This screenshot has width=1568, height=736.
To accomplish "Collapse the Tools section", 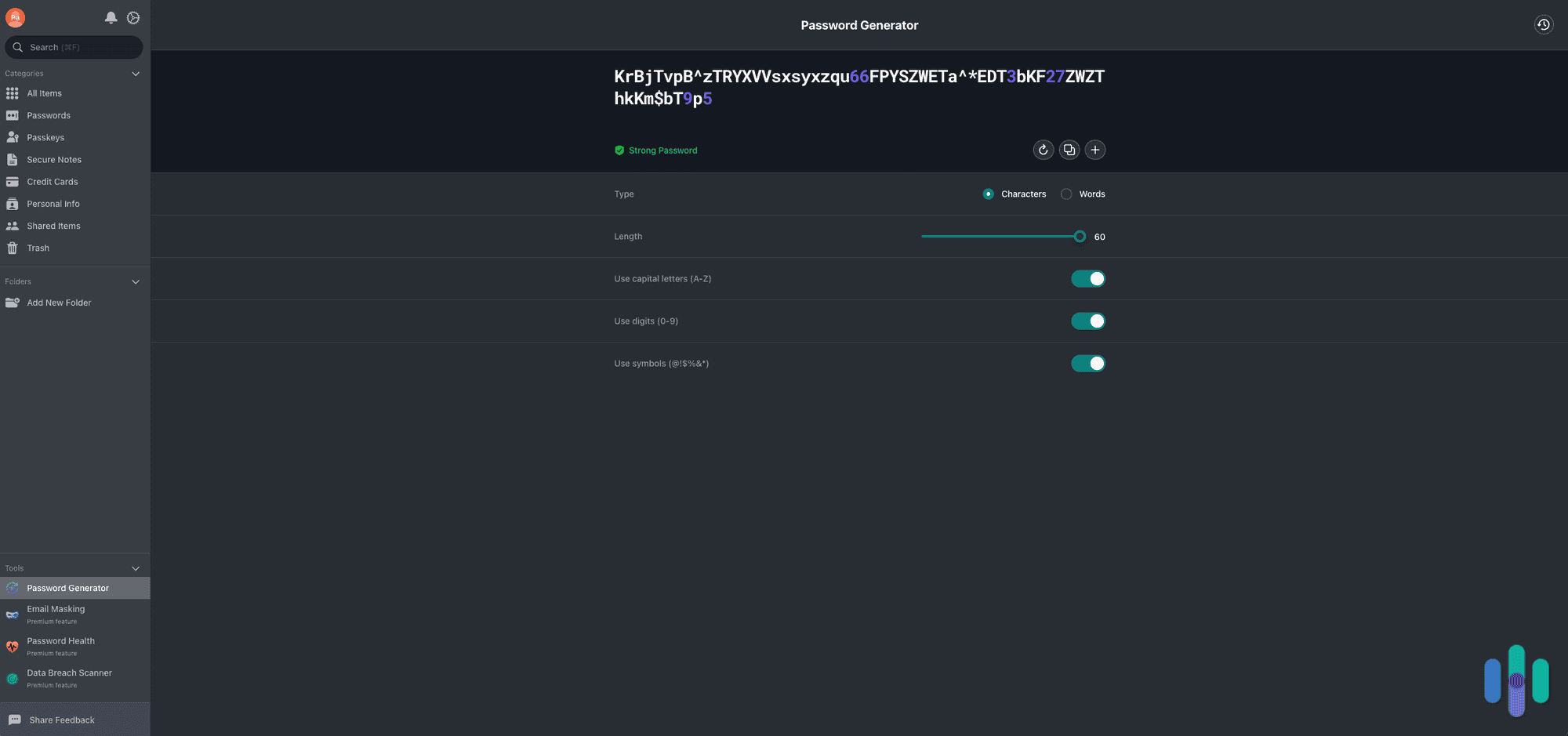I will coord(136,567).
